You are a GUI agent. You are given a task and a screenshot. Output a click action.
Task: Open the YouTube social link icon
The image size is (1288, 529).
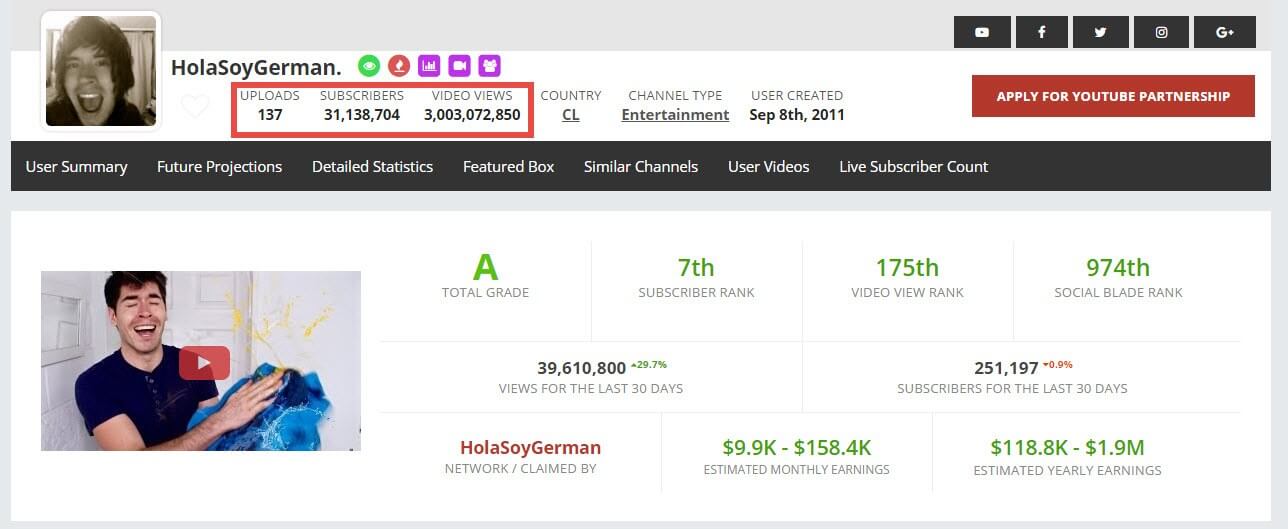coord(982,32)
